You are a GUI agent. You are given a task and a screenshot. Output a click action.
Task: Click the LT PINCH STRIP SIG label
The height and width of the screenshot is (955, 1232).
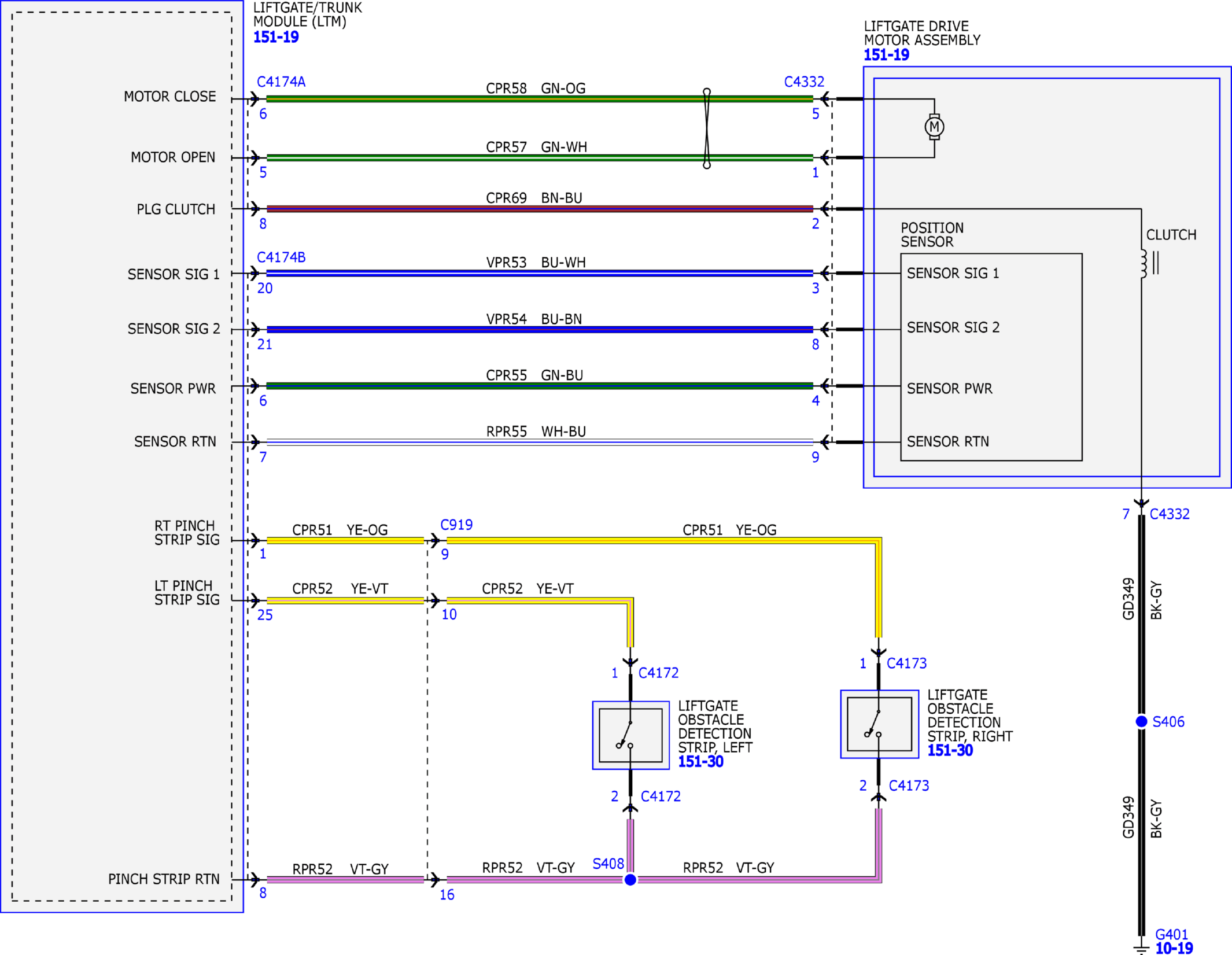pyautogui.click(x=187, y=593)
